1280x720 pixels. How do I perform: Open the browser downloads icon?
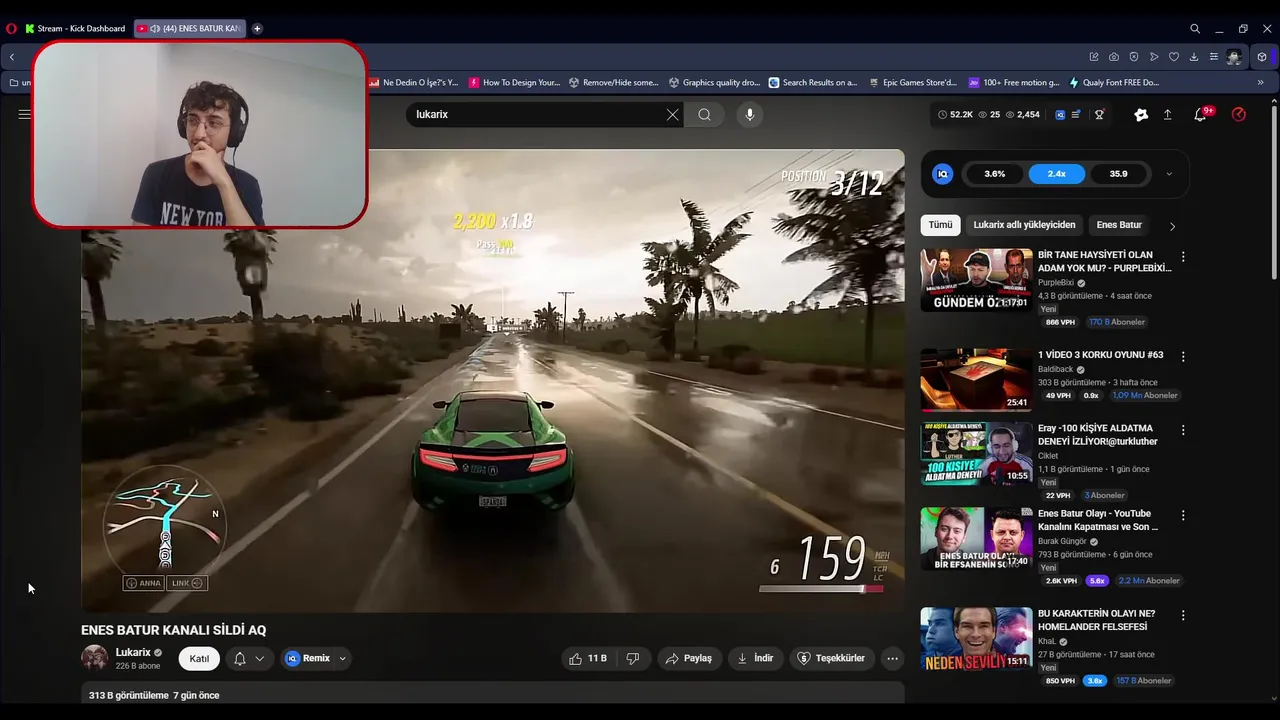point(1194,57)
